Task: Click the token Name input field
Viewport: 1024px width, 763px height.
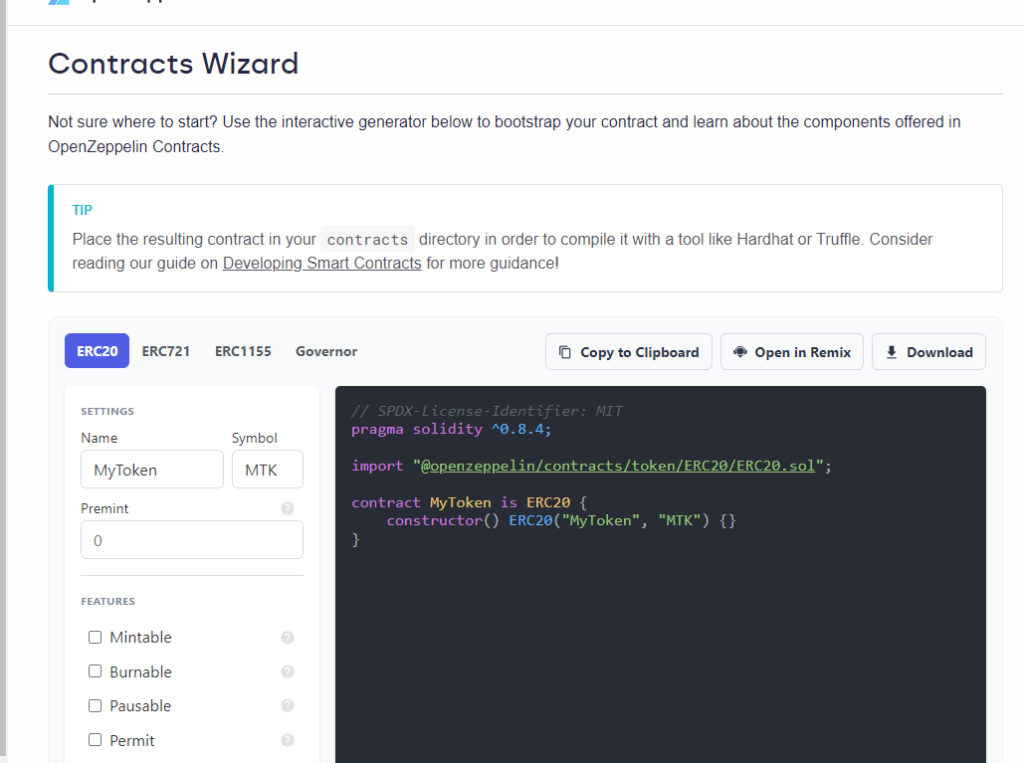Action: (152, 470)
